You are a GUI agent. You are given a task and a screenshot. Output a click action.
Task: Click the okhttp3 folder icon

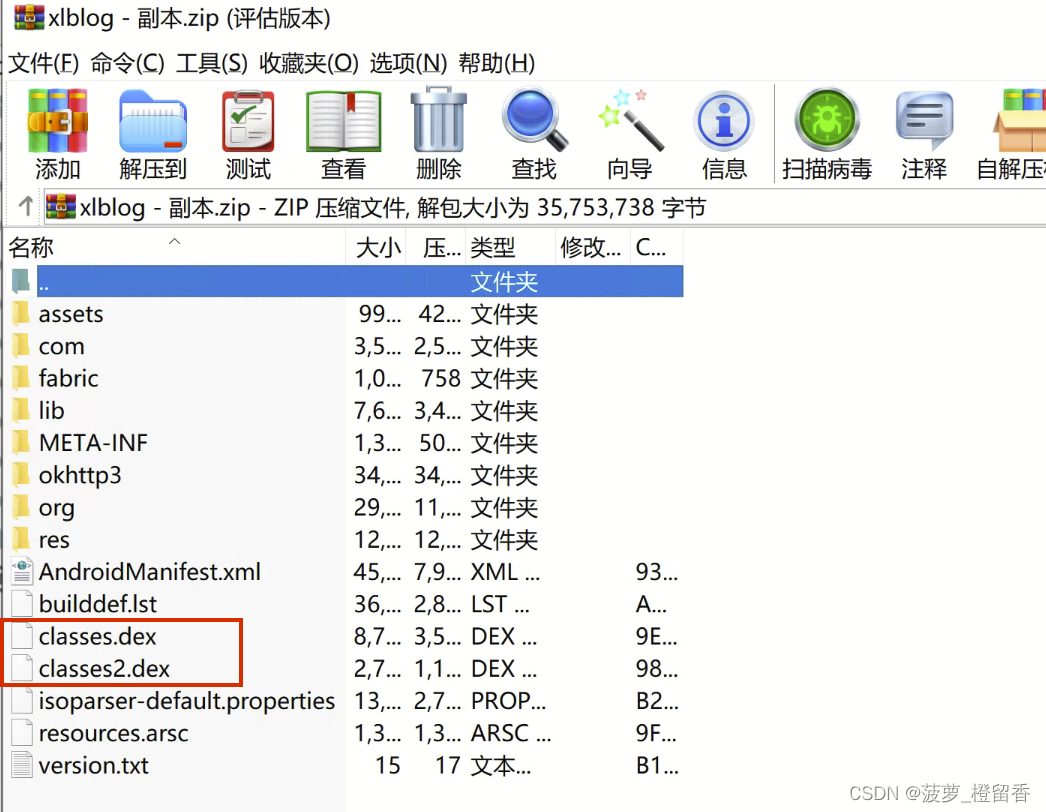[21, 474]
